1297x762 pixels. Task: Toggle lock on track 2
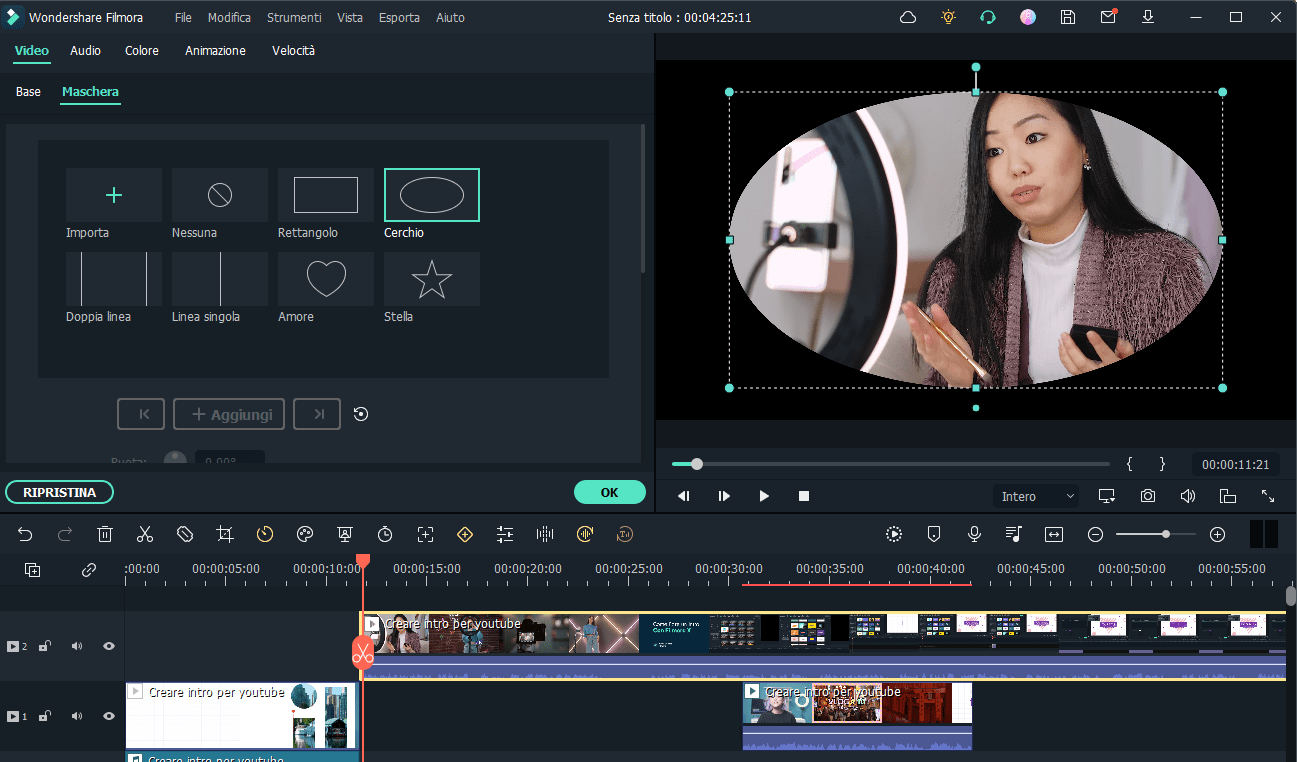pos(44,646)
